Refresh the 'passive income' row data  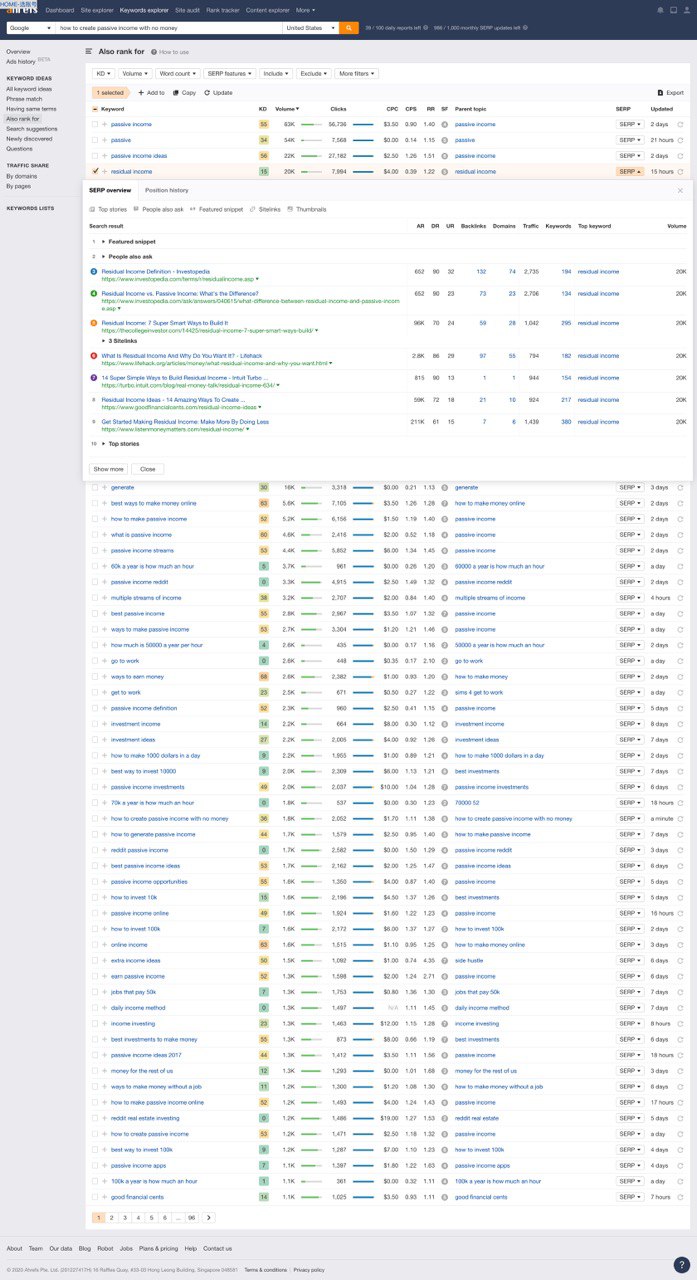[680, 125]
